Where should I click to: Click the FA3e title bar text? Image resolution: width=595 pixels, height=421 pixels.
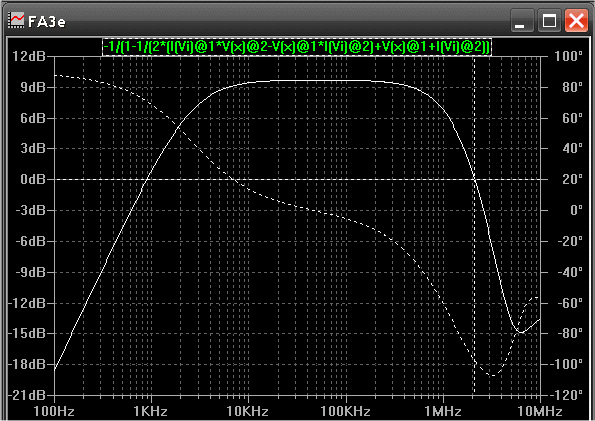point(47,22)
